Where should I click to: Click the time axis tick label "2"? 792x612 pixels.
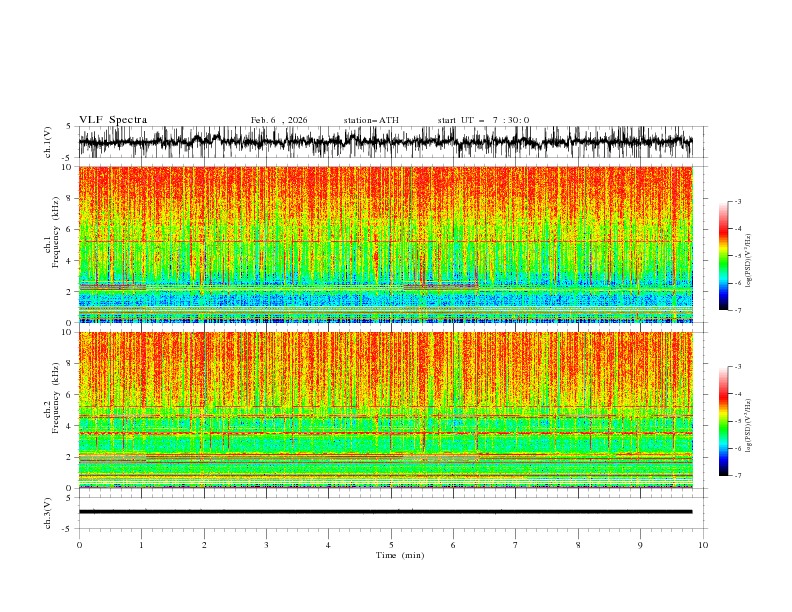click(204, 545)
